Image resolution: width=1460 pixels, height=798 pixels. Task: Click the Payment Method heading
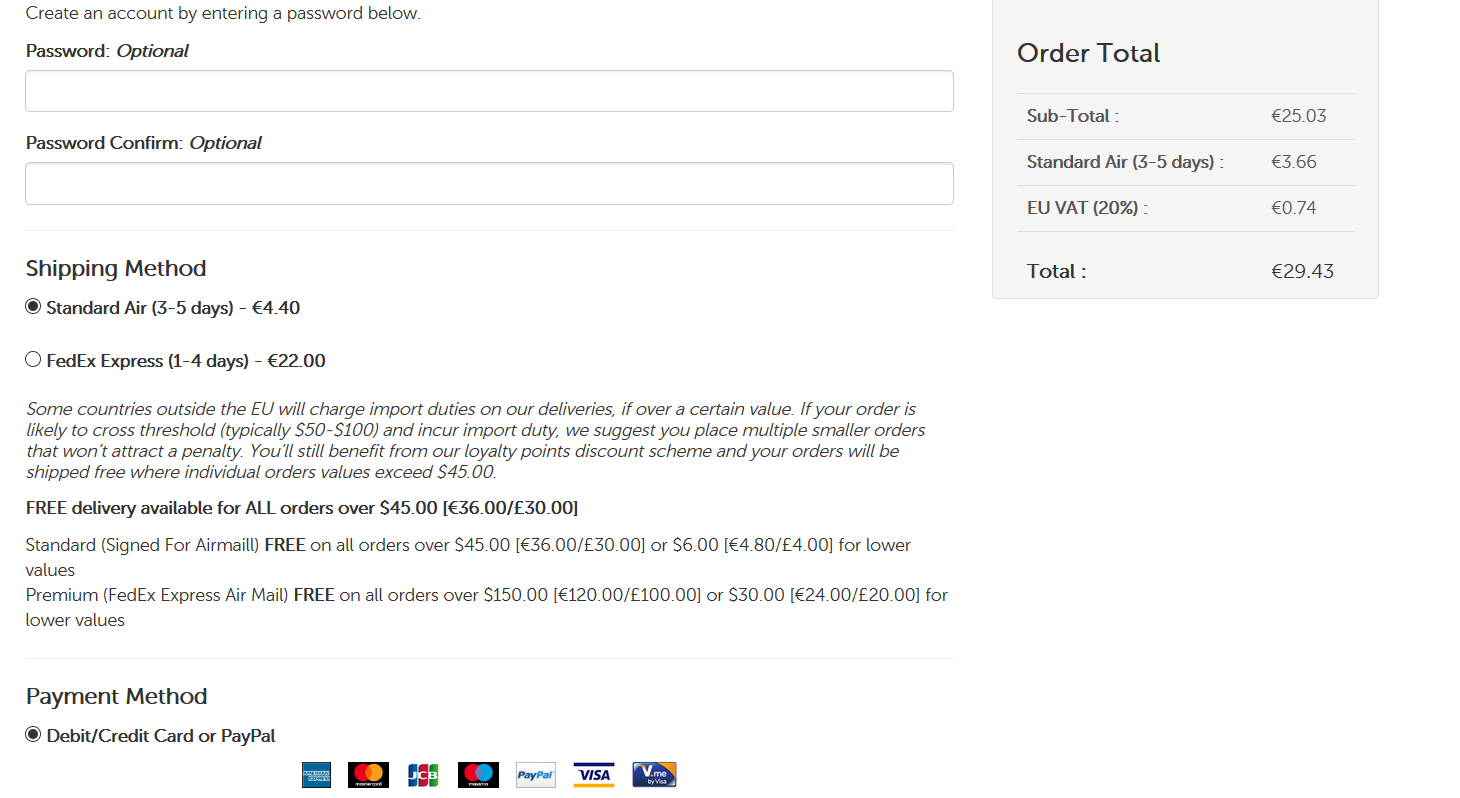pos(116,696)
